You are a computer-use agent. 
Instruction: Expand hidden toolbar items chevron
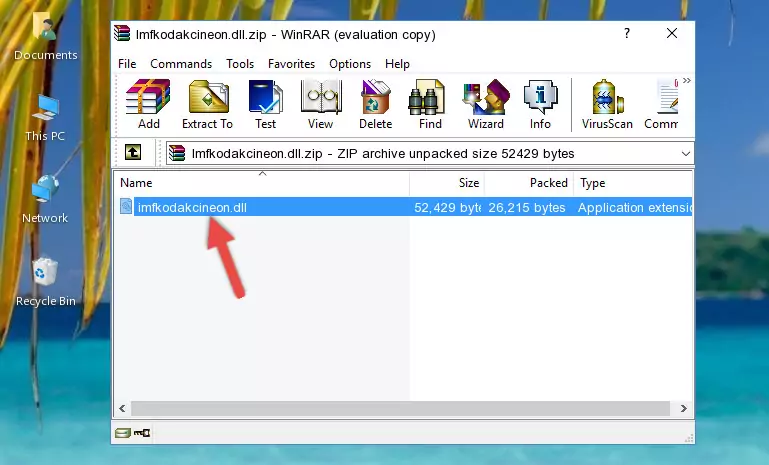[687, 80]
